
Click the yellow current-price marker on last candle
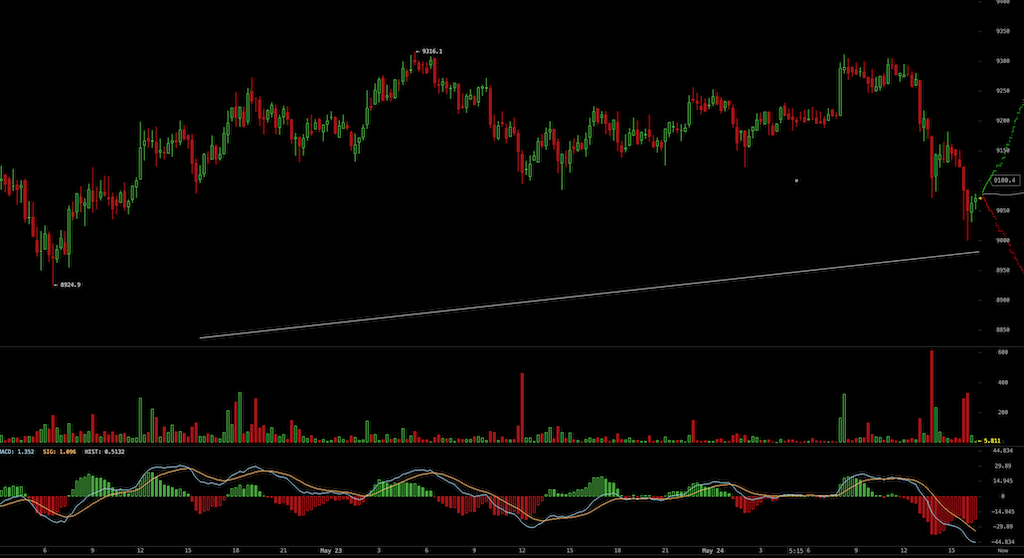tap(980, 197)
